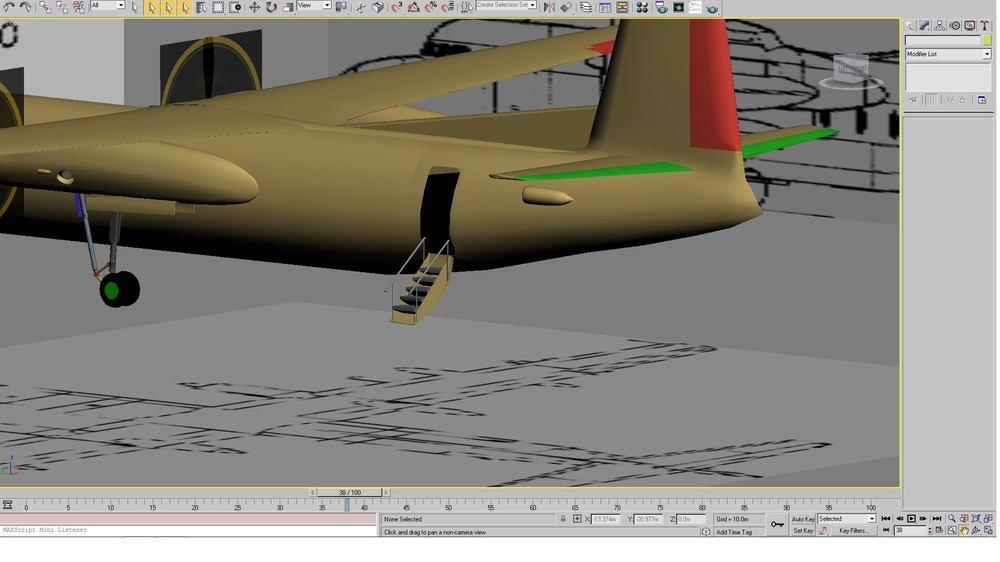Click the Play Animation button

911,519
